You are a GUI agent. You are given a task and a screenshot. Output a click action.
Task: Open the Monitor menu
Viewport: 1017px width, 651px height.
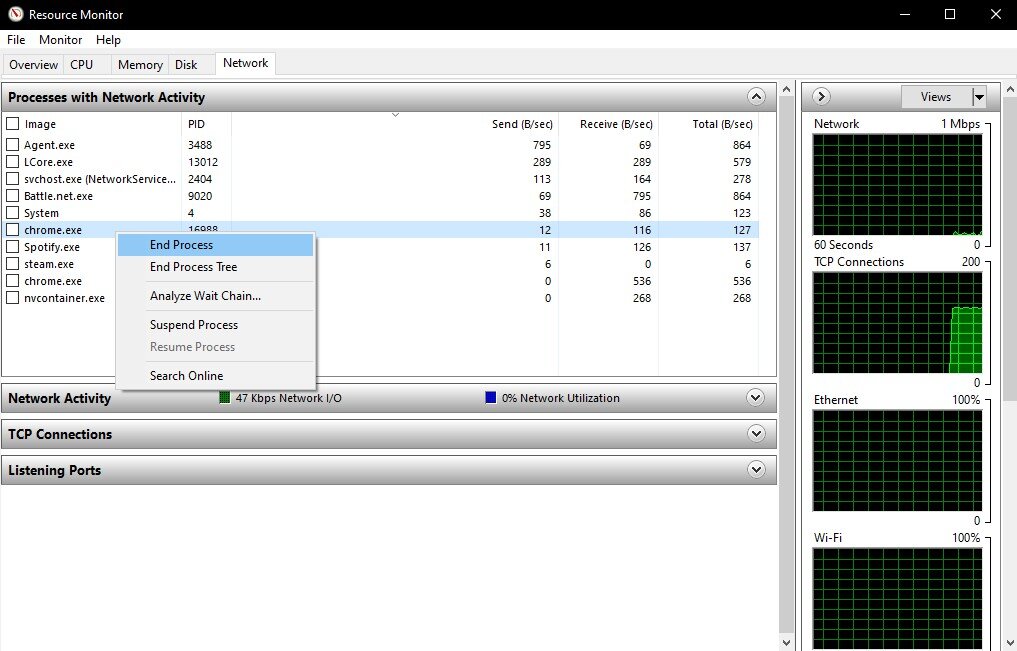click(x=60, y=40)
